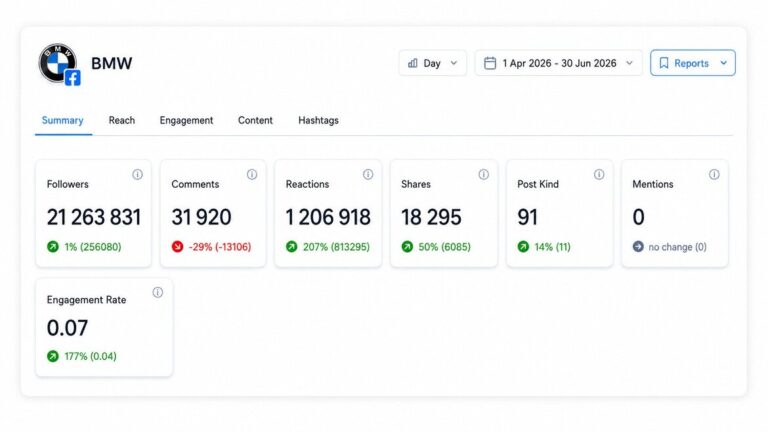Image resolution: width=768 pixels, height=432 pixels.
Task: Click the Engagement Rate card label
Action: (x=86, y=300)
